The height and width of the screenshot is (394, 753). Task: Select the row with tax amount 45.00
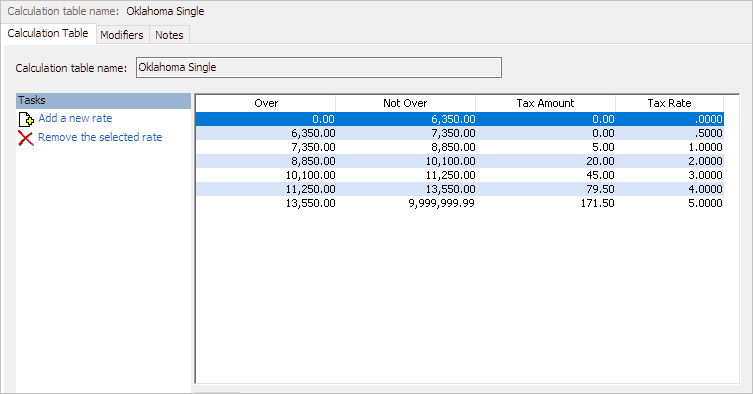460,175
